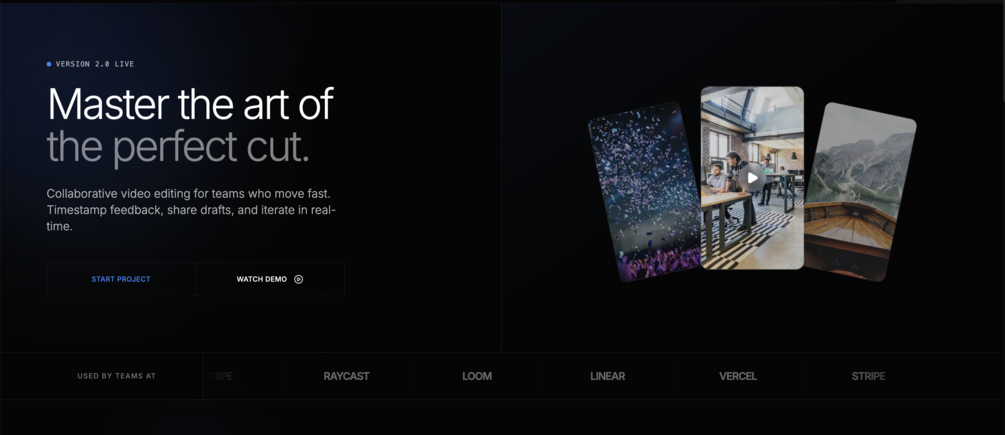Open the Watch Demo button

(270, 279)
